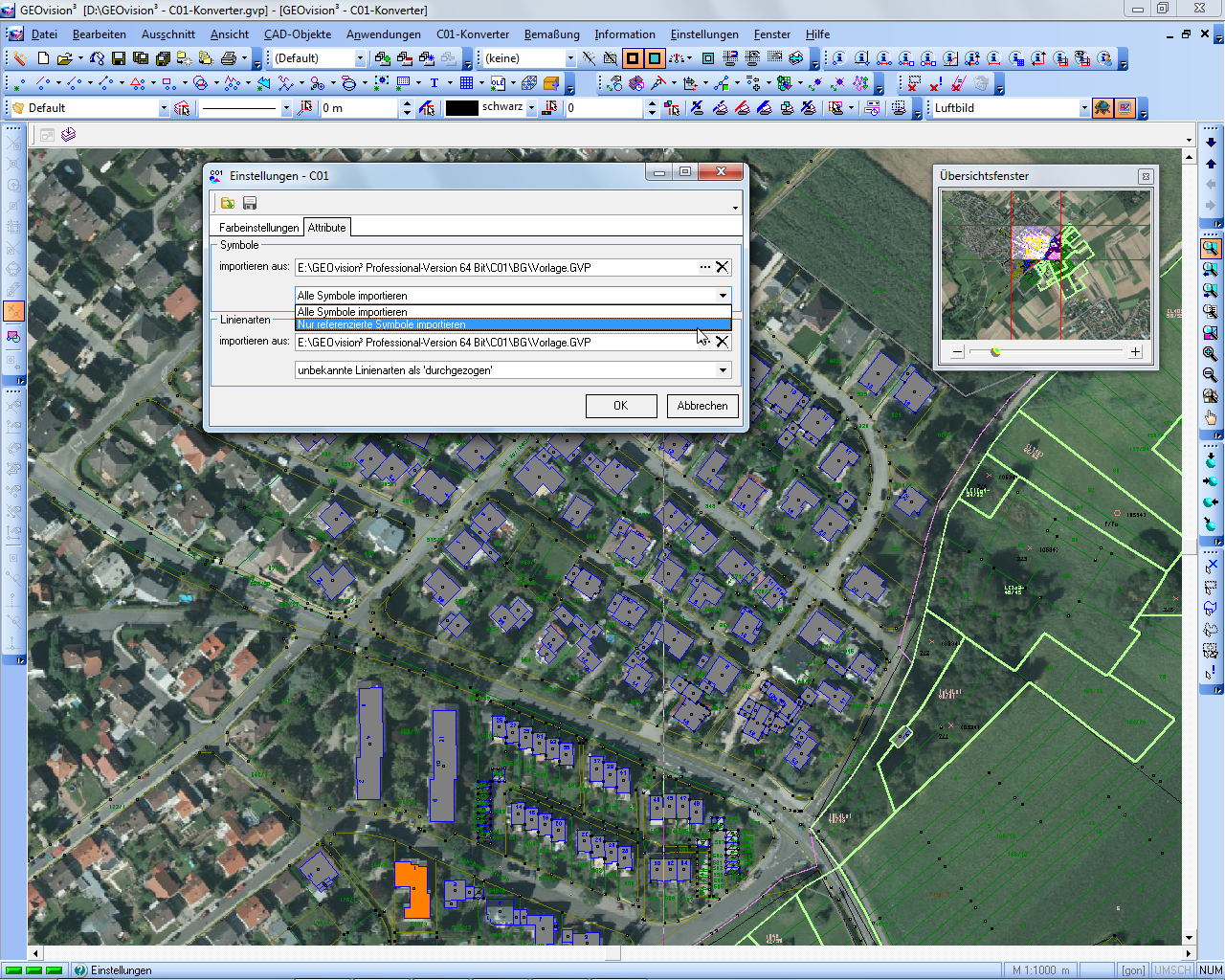Click the zoom-in magnifier on right toolbar
The width and height of the screenshot is (1225, 980).
click(1211, 354)
